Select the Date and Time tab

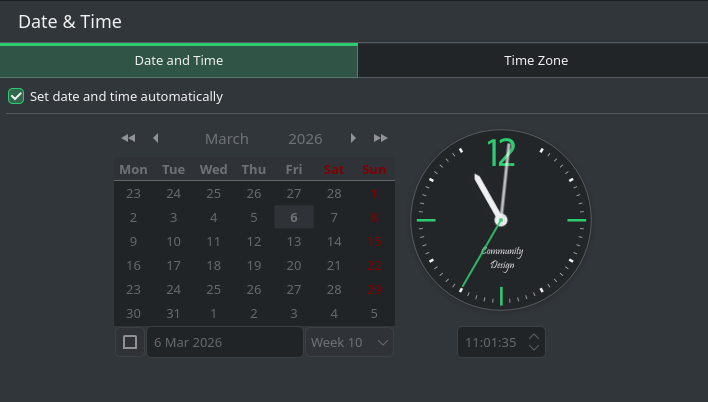(x=179, y=61)
